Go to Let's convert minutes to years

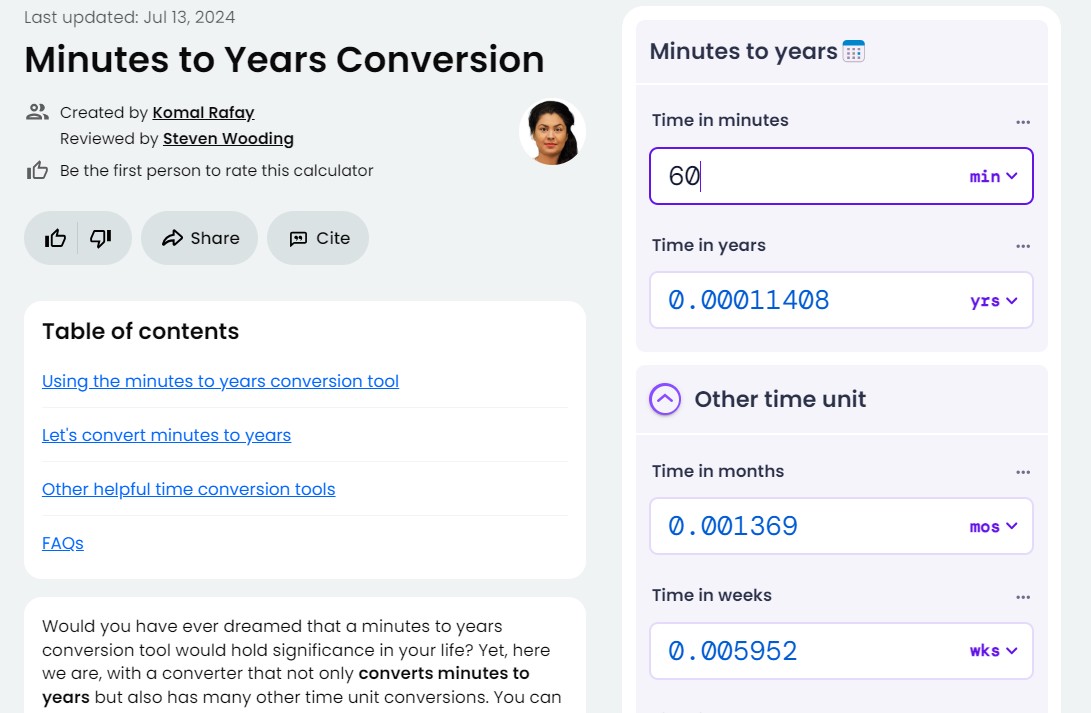tap(166, 435)
